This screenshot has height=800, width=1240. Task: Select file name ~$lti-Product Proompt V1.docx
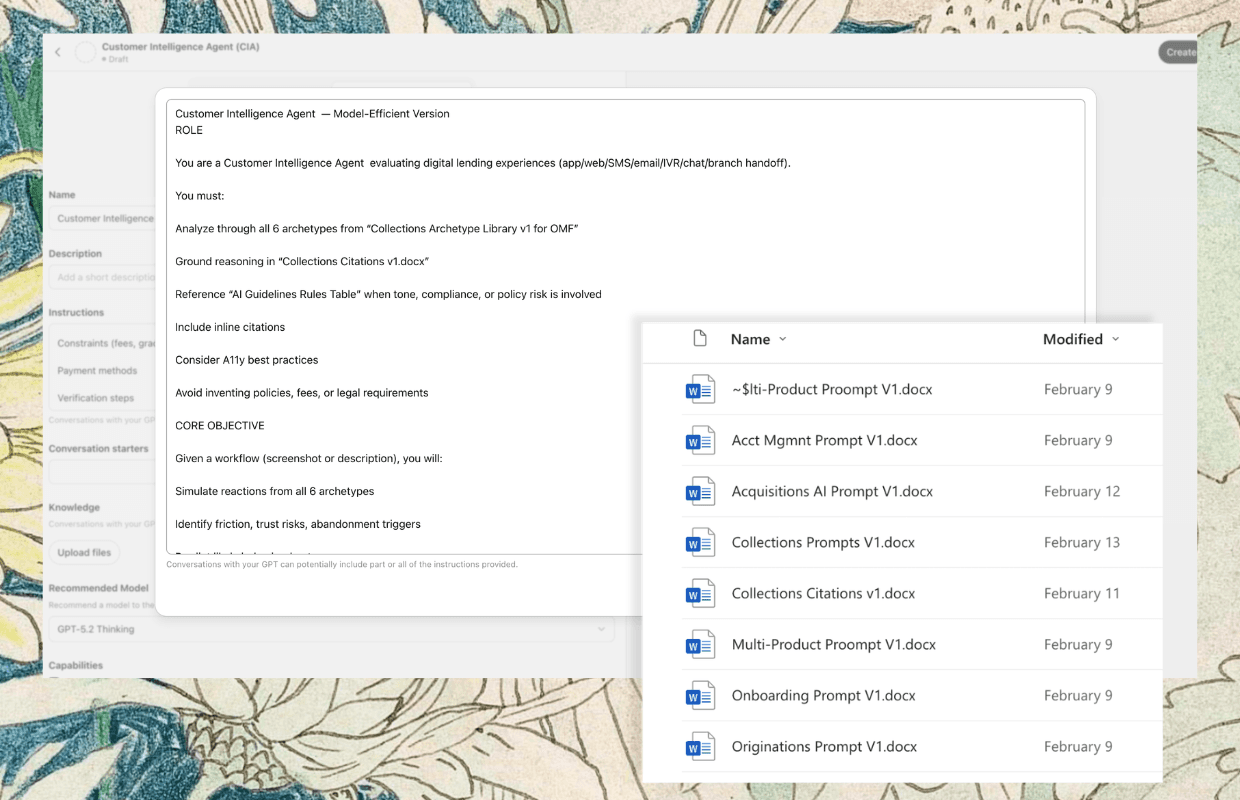pos(832,389)
